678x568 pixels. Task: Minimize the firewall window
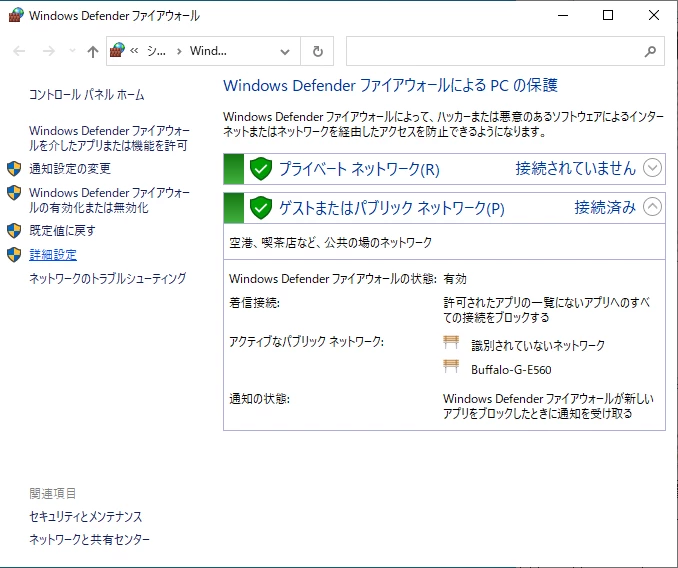(563, 16)
